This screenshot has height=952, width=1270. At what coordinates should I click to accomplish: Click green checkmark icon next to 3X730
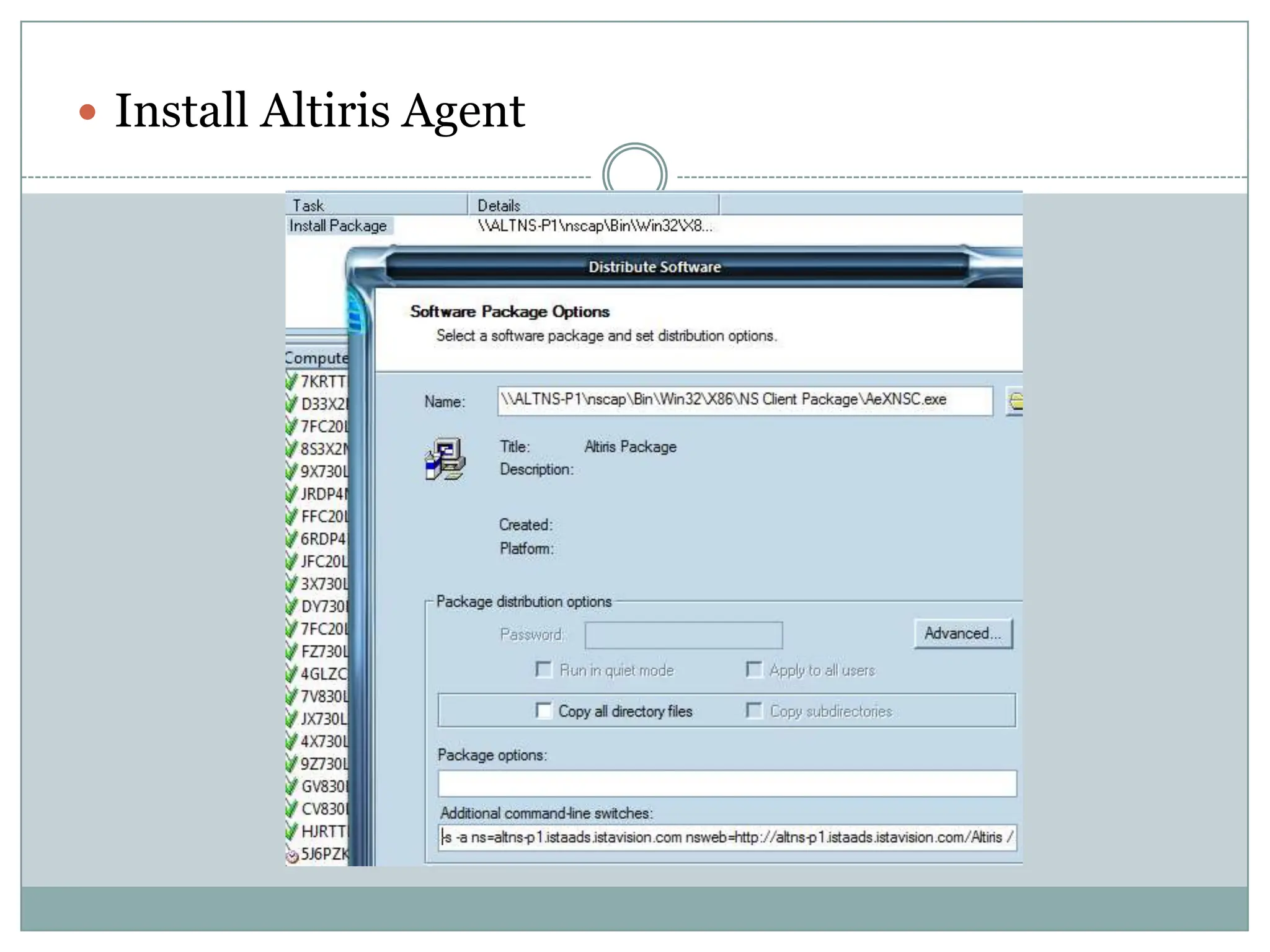(x=291, y=583)
